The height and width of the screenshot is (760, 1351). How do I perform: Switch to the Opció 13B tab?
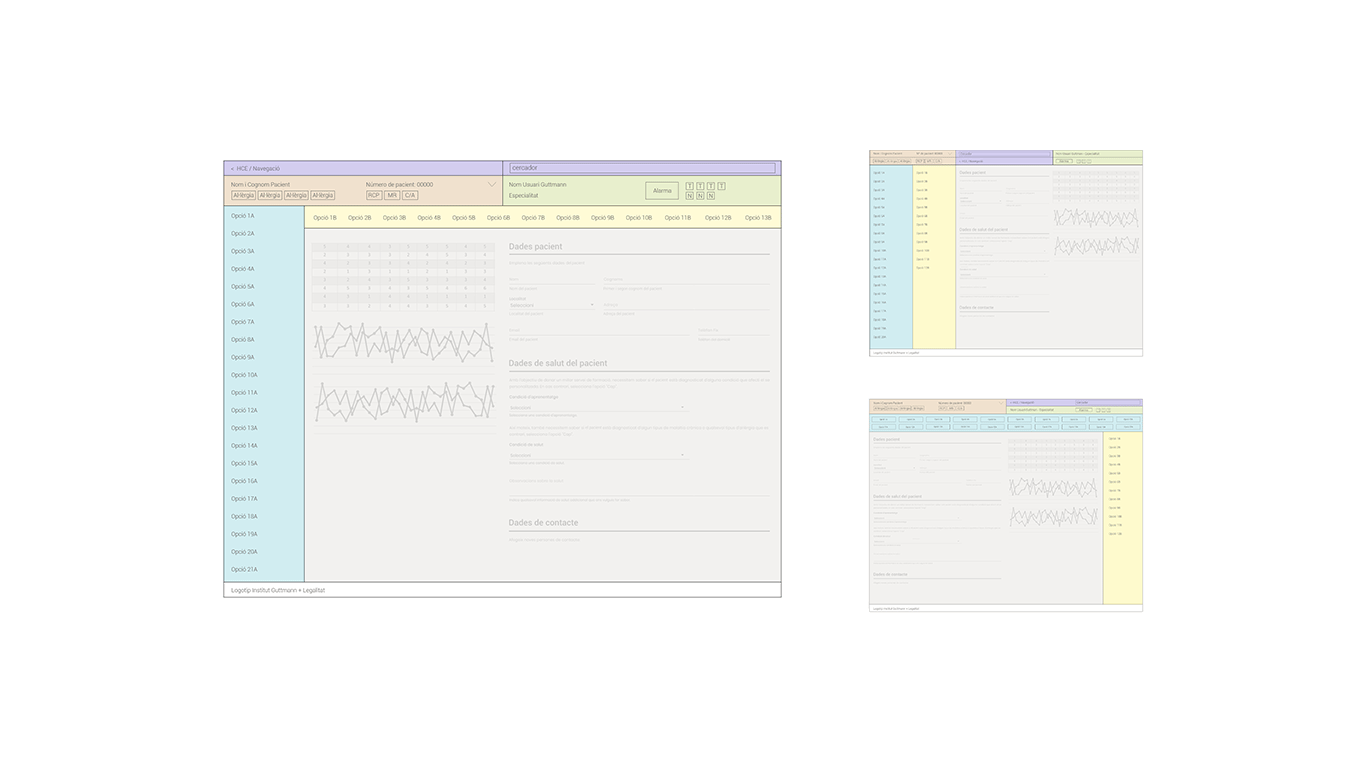(x=758, y=218)
